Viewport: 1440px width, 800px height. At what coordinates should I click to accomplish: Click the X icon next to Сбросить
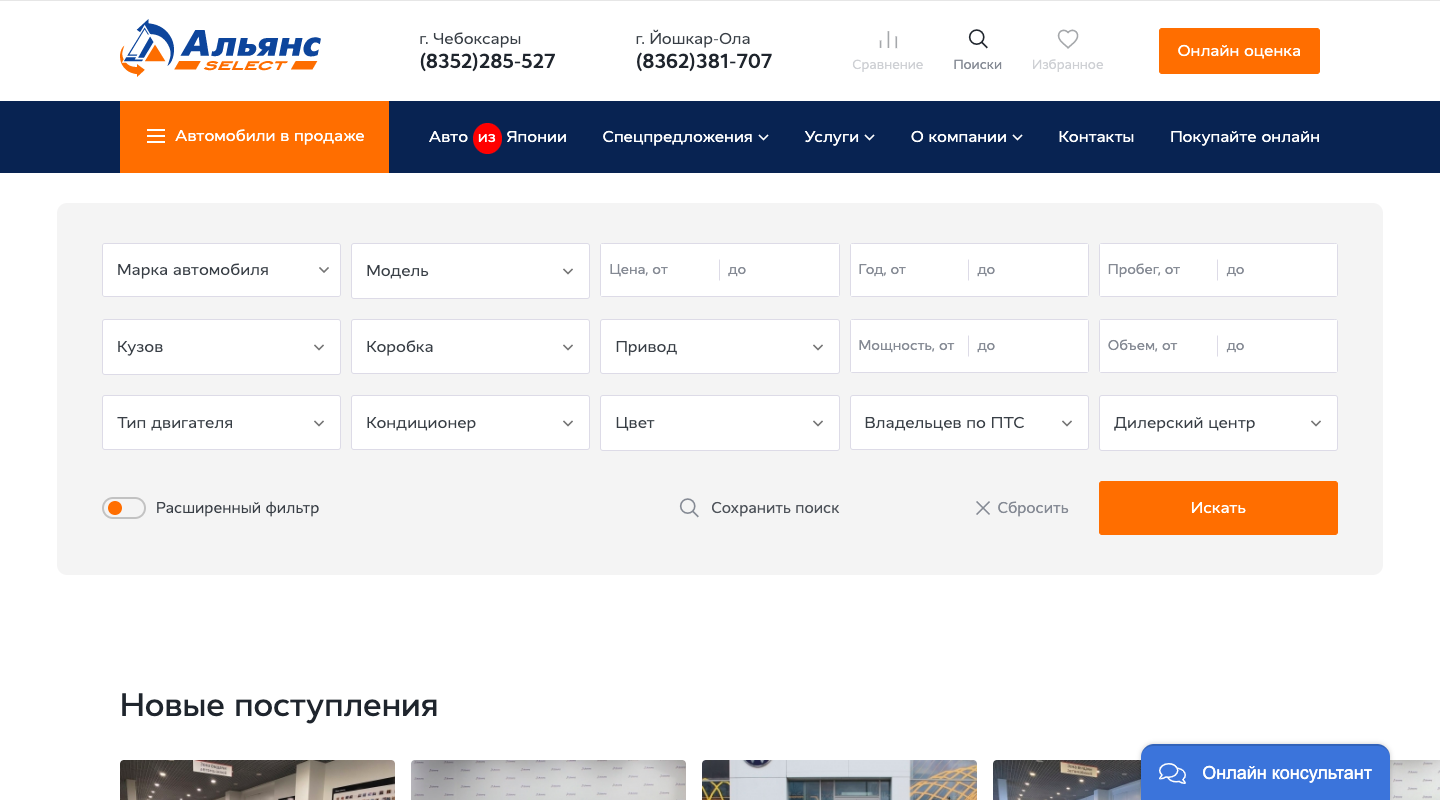982,508
